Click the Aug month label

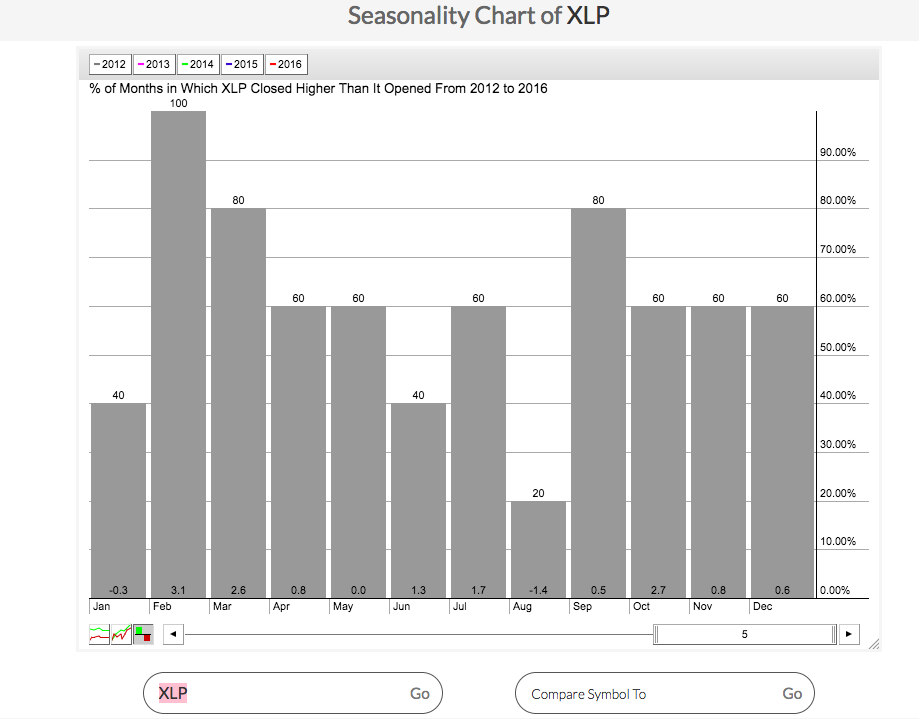(x=522, y=606)
